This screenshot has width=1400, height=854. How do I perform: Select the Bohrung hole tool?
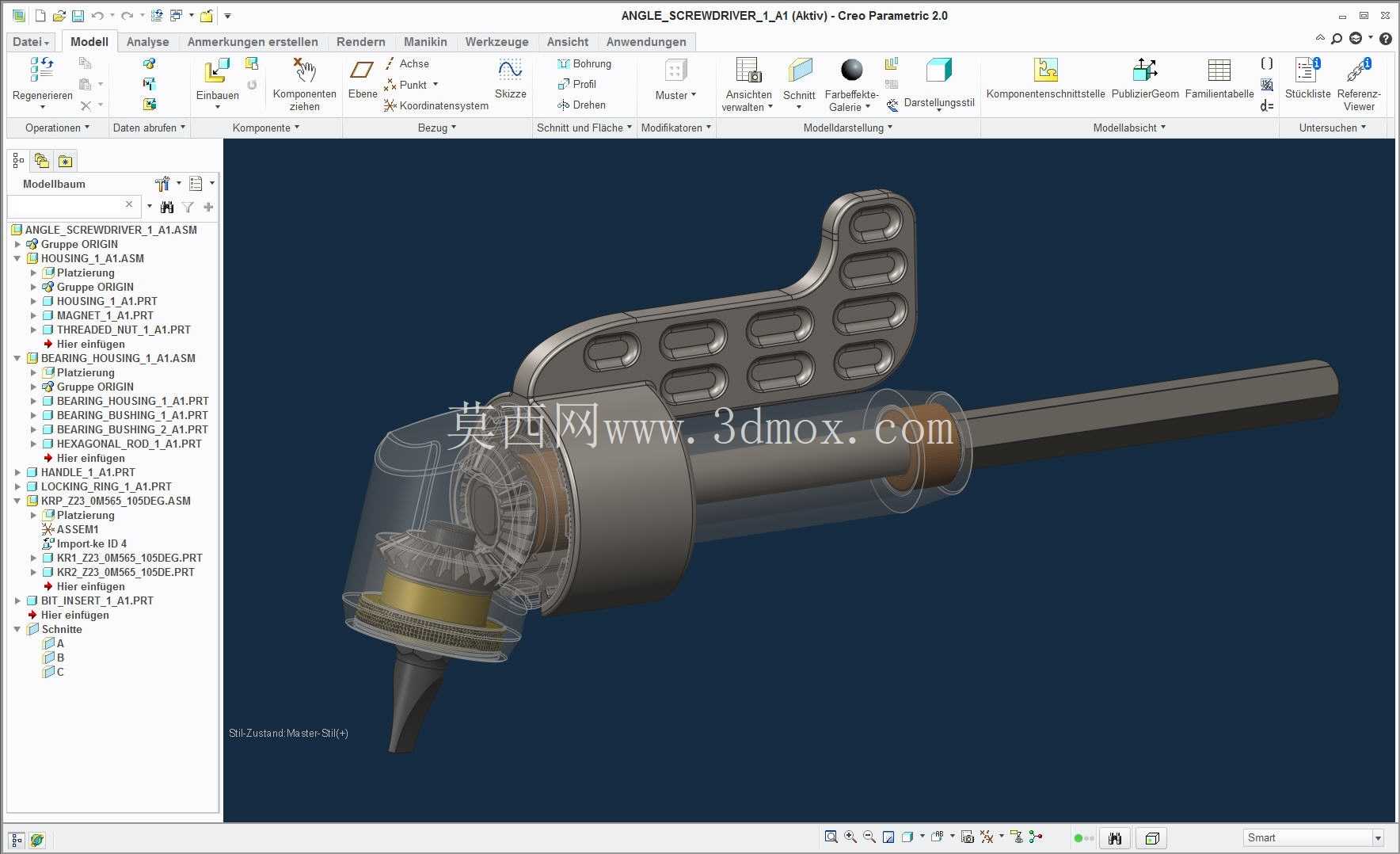coord(584,63)
